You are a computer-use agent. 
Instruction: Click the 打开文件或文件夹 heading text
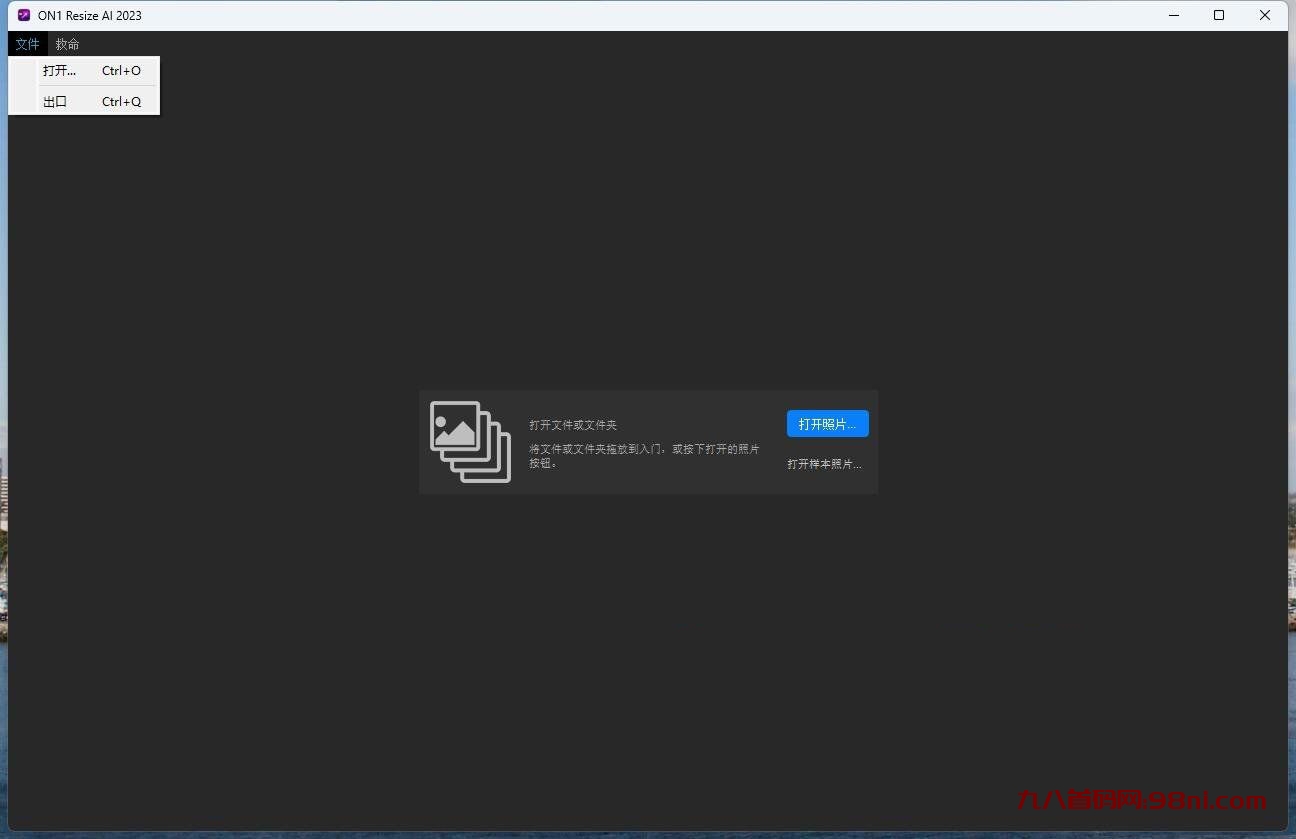pyautogui.click(x=573, y=424)
